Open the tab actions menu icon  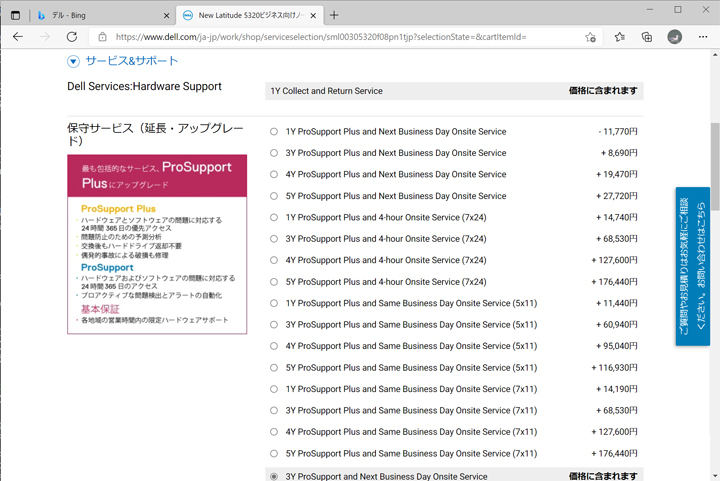15,15
